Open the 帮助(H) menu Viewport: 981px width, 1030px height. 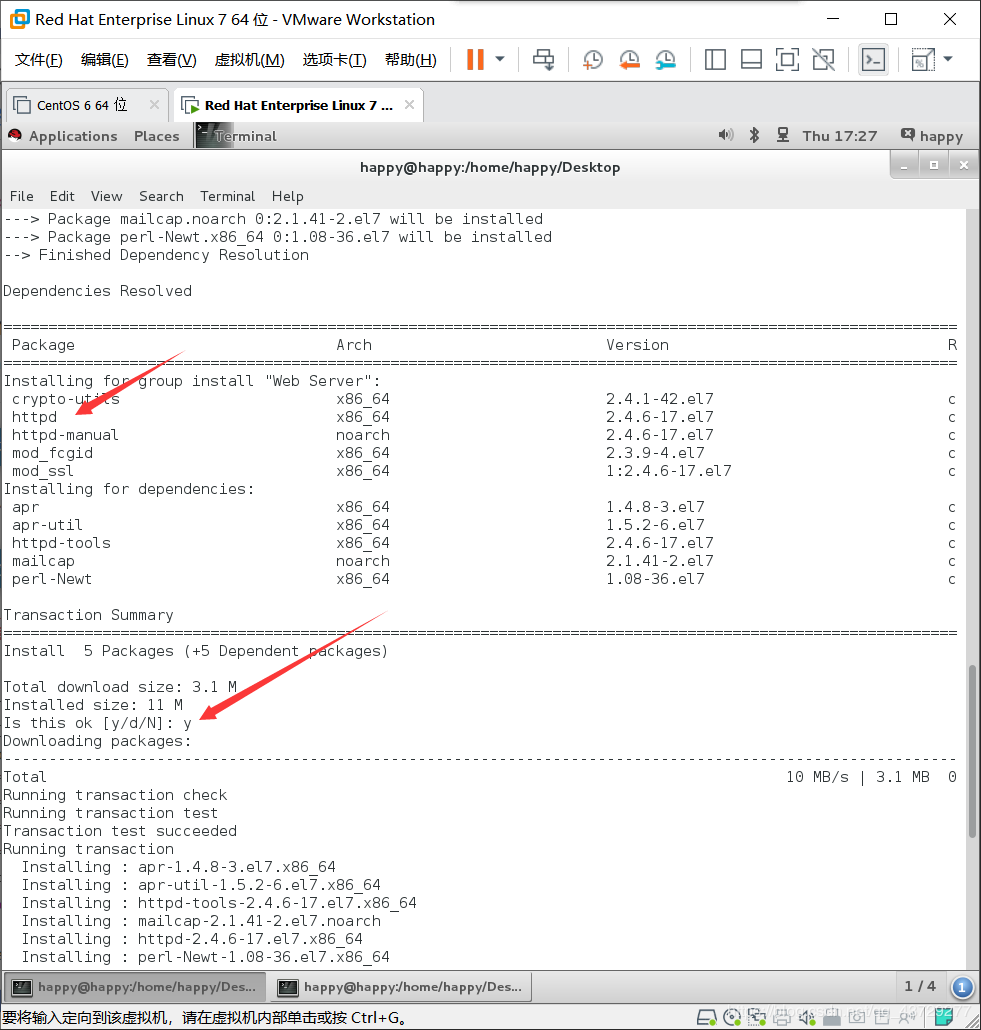click(411, 60)
